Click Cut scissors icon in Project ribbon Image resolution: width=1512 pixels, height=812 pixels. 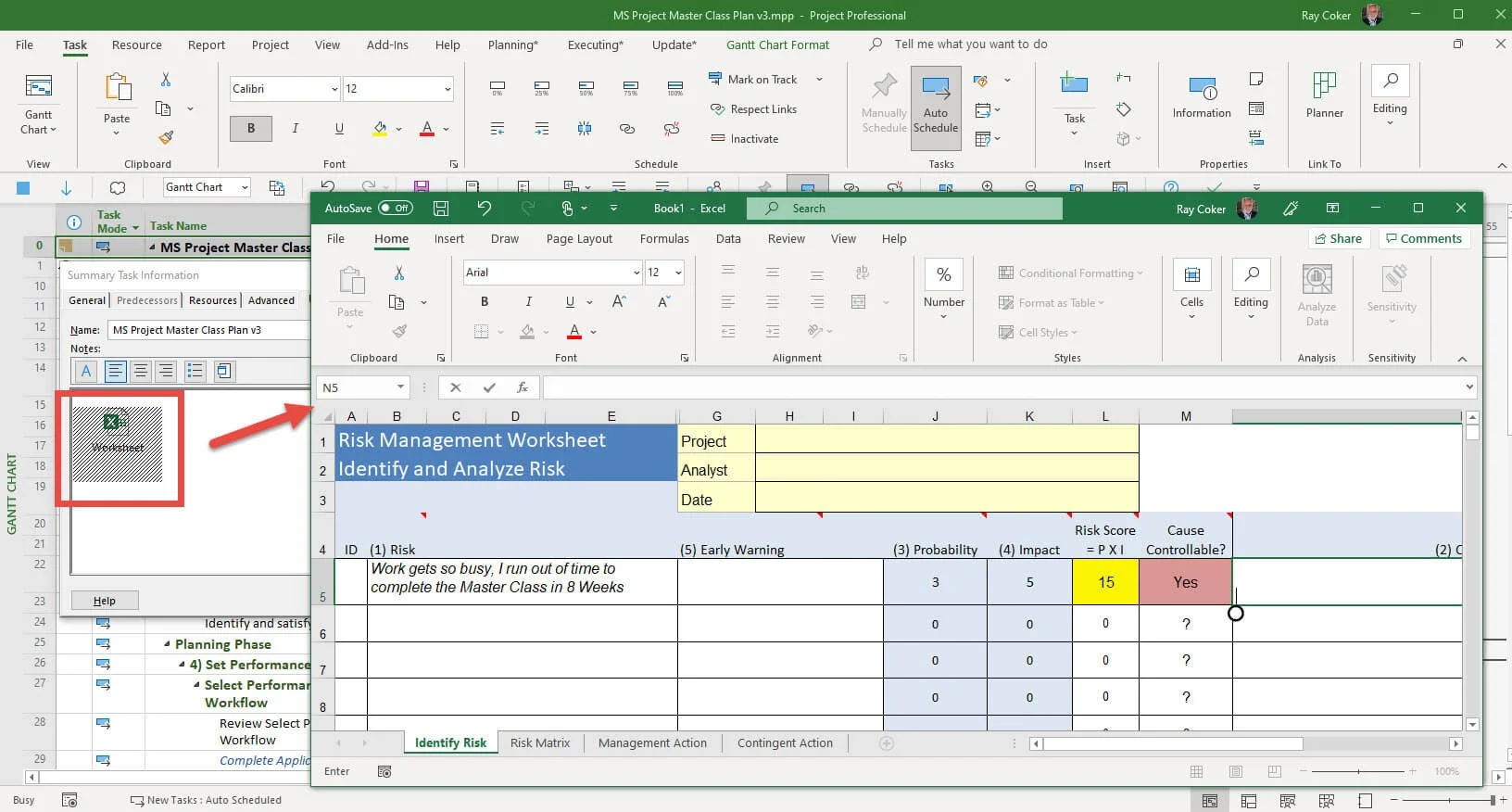pyautogui.click(x=165, y=80)
